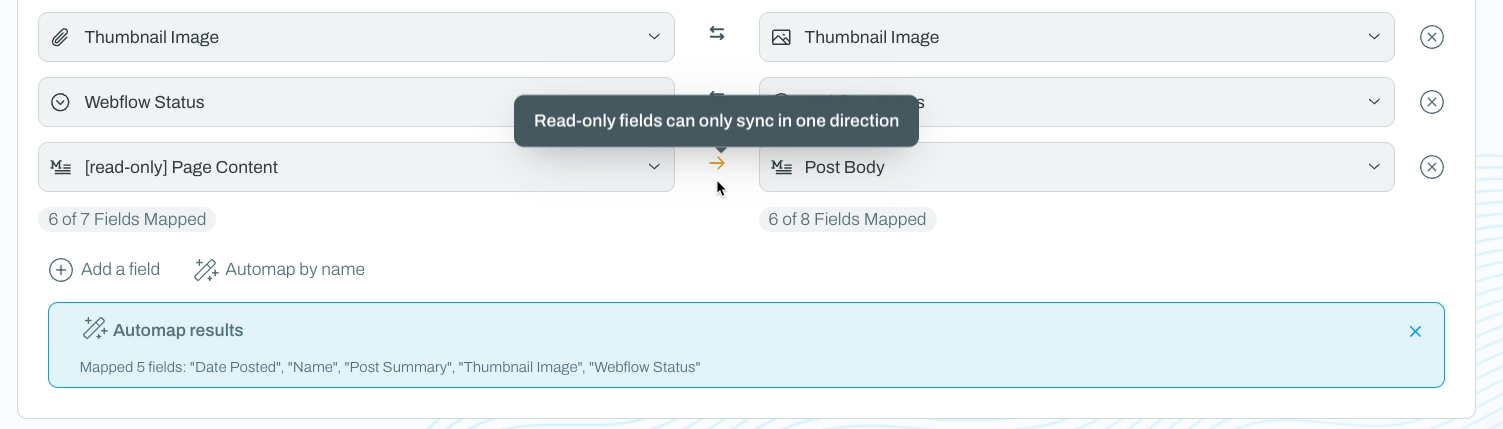The image size is (1503, 429).
Task: Remove the Thumbnail Image field mapping
Action: pos(1432,37)
